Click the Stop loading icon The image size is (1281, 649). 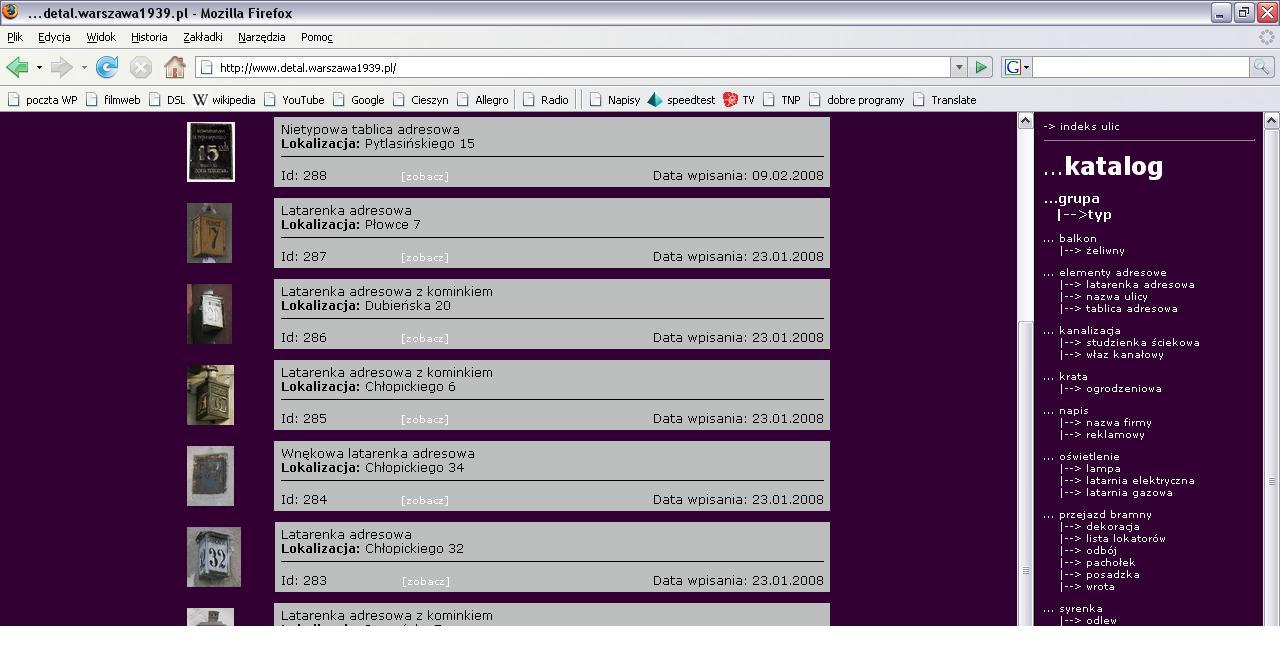[141, 67]
